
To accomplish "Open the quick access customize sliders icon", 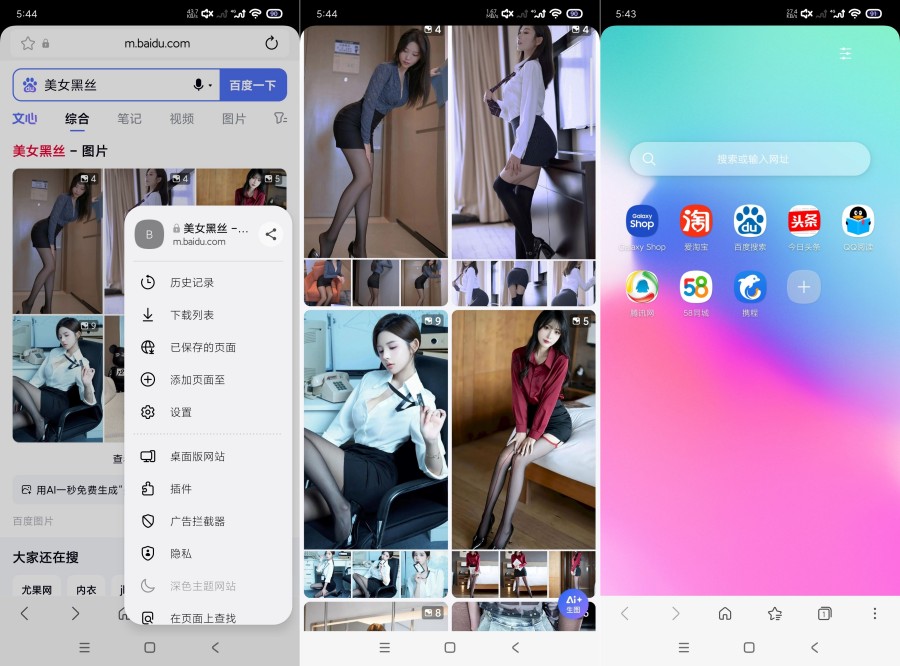I will pos(846,54).
